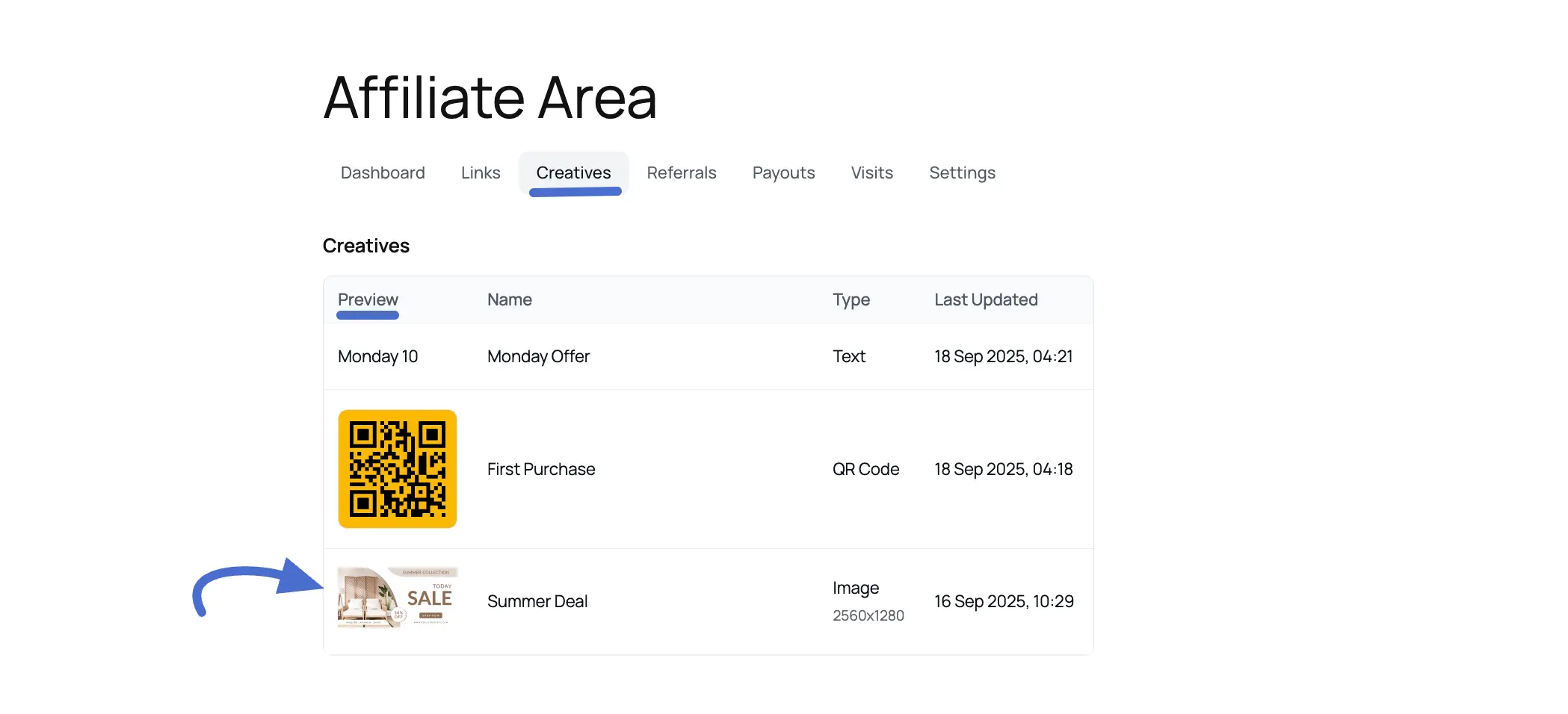Select the First Purchase creative name

[x=541, y=470]
